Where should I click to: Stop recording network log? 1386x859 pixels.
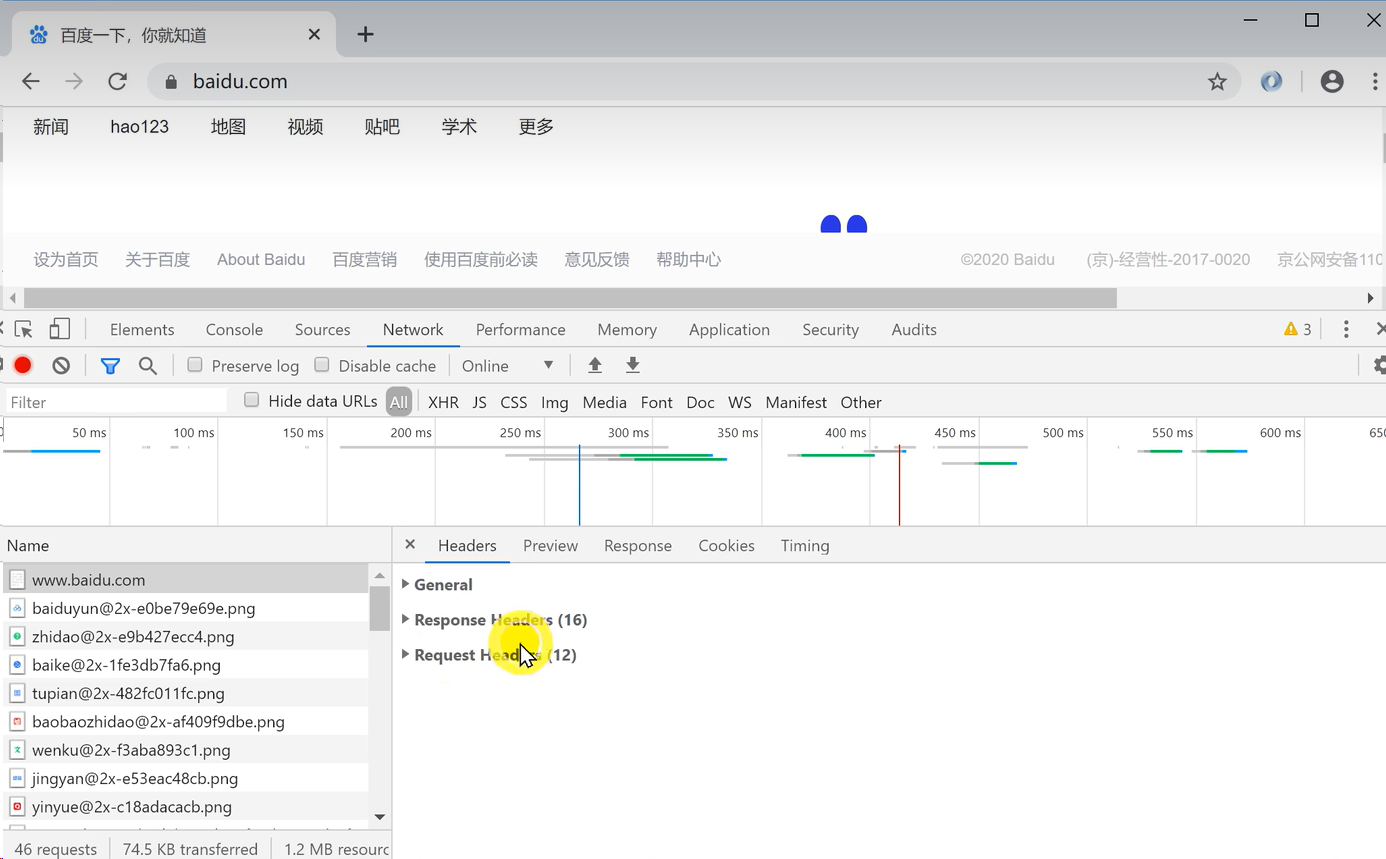pos(23,366)
